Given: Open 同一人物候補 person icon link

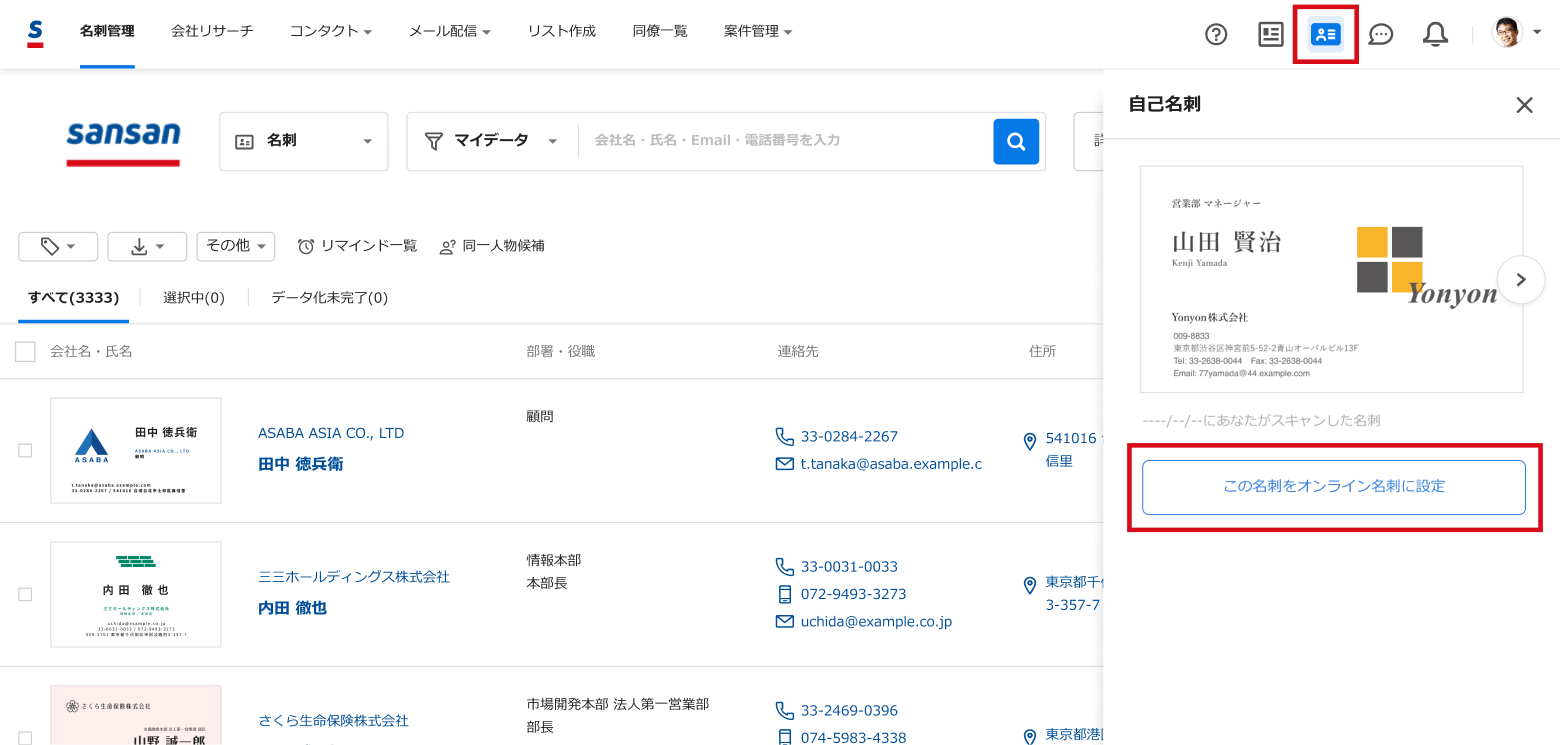Looking at the screenshot, I should point(492,246).
